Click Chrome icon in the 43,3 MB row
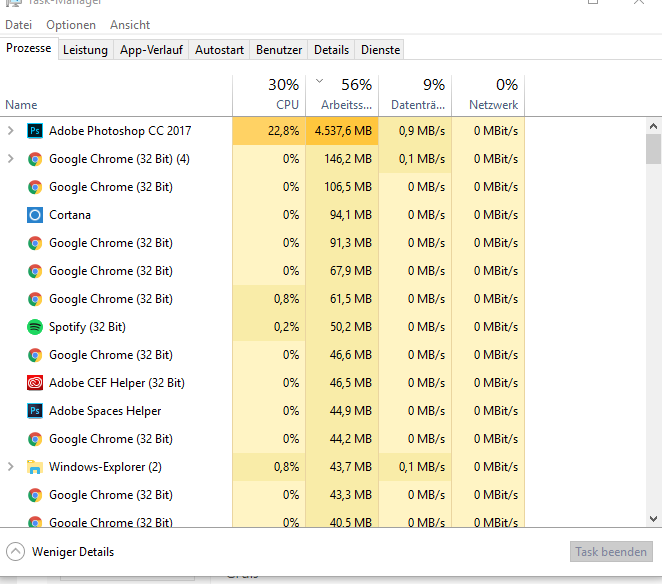Image resolution: width=662 pixels, height=584 pixels. [35, 495]
